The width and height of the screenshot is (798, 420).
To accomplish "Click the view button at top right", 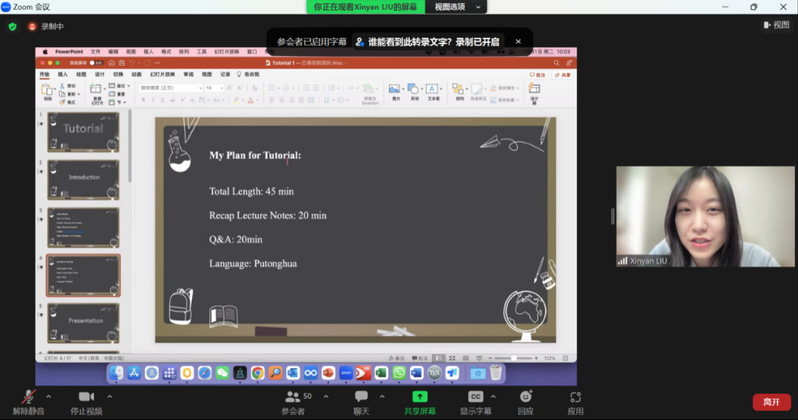I will (777, 25).
